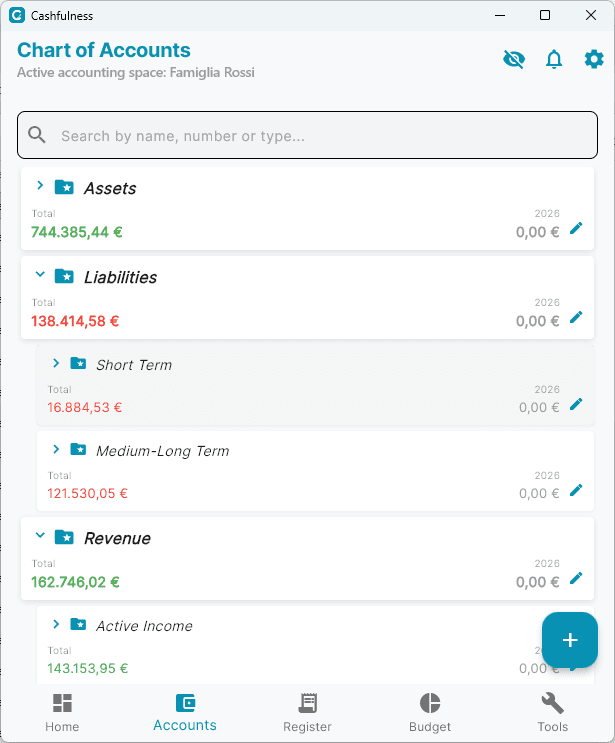This screenshot has height=743, width=615.
Task: Open settings gear icon
Action: pyautogui.click(x=594, y=60)
